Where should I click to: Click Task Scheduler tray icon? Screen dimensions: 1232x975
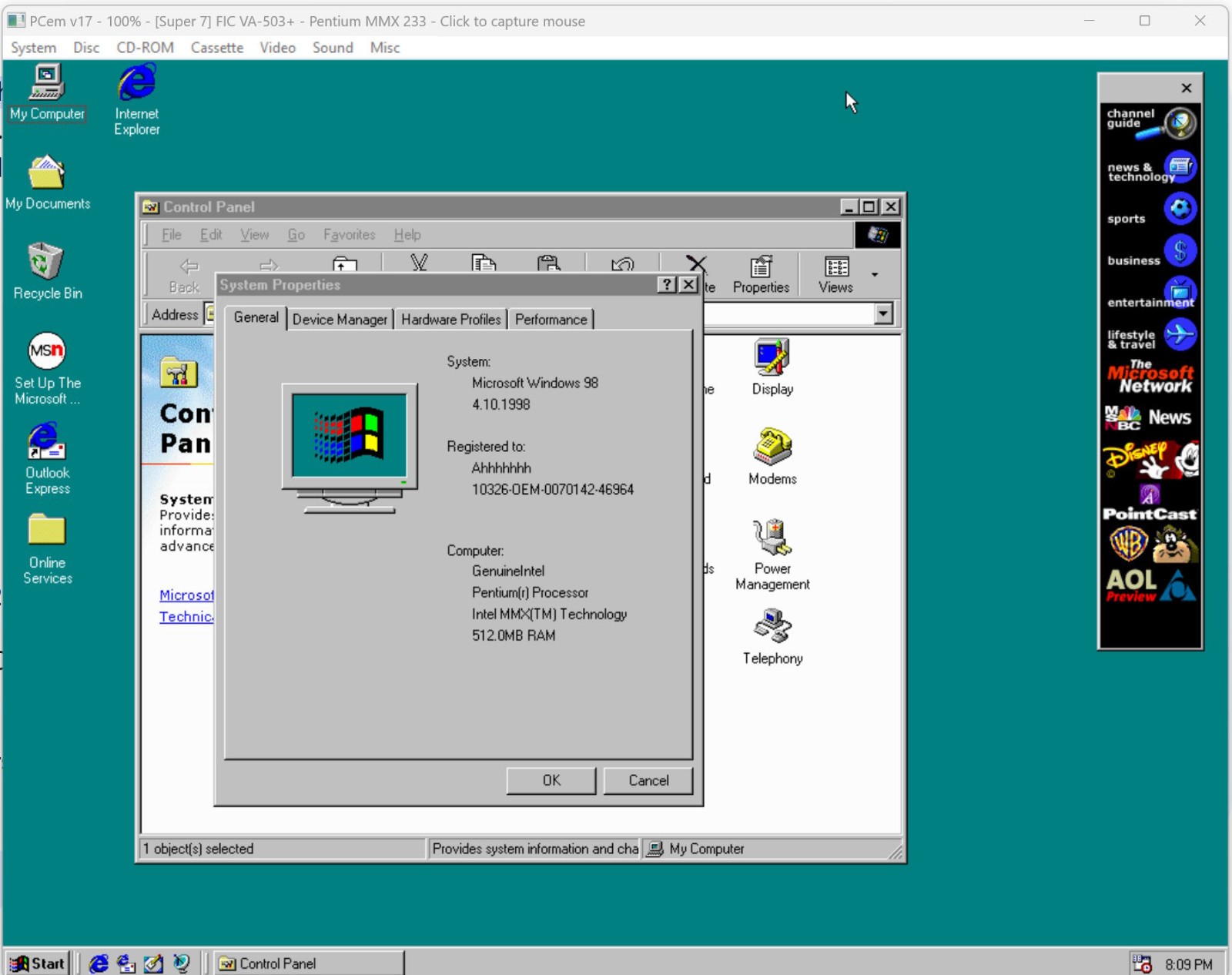[1142, 963]
